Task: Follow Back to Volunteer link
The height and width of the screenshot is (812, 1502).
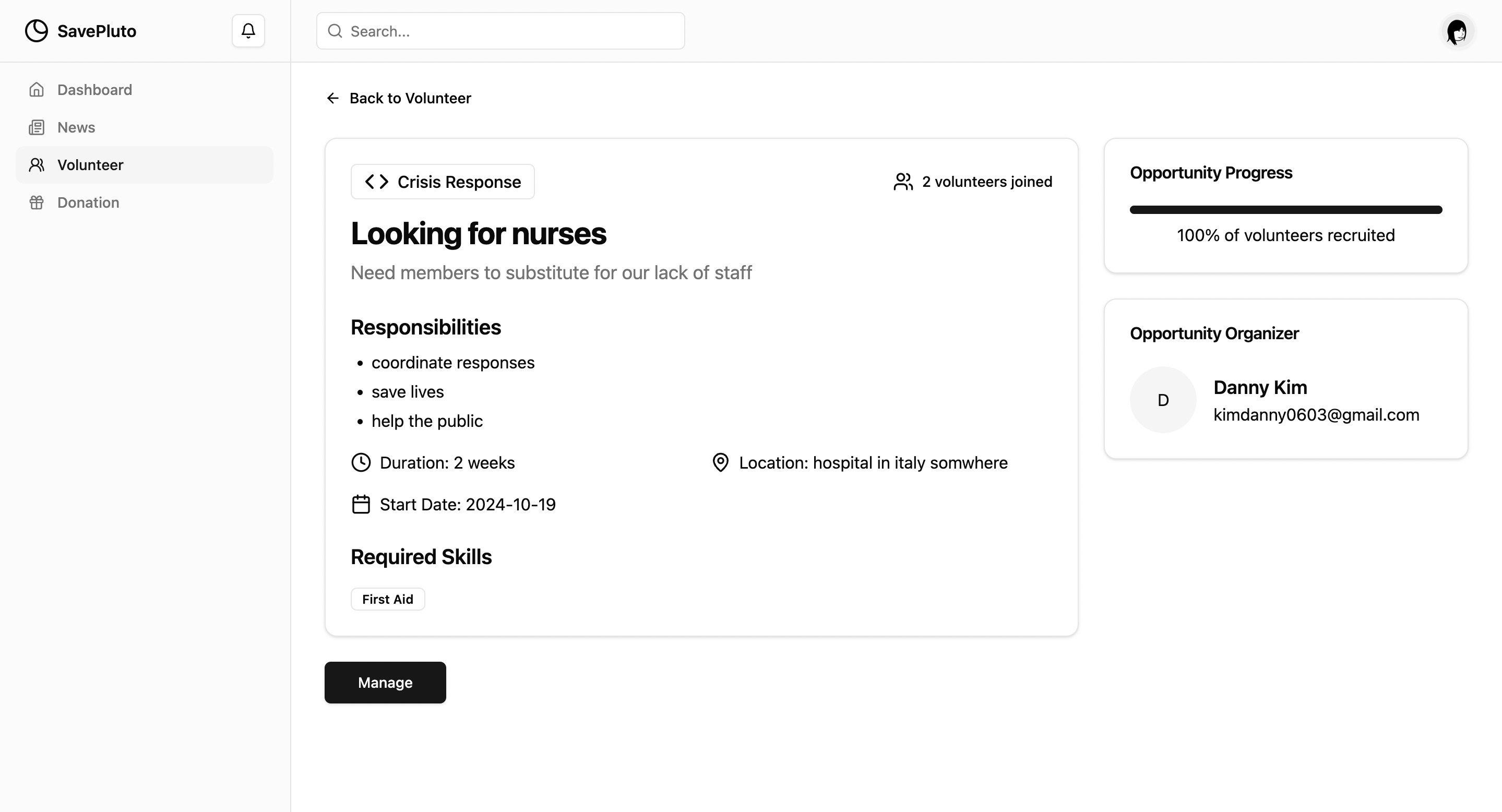Action: [x=410, y=98]
